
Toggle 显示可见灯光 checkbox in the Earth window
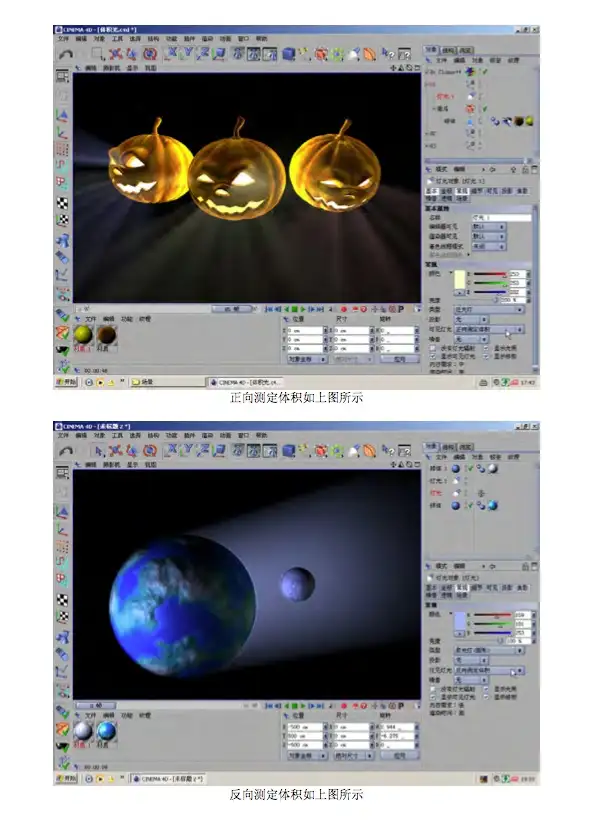click(434, 697)
